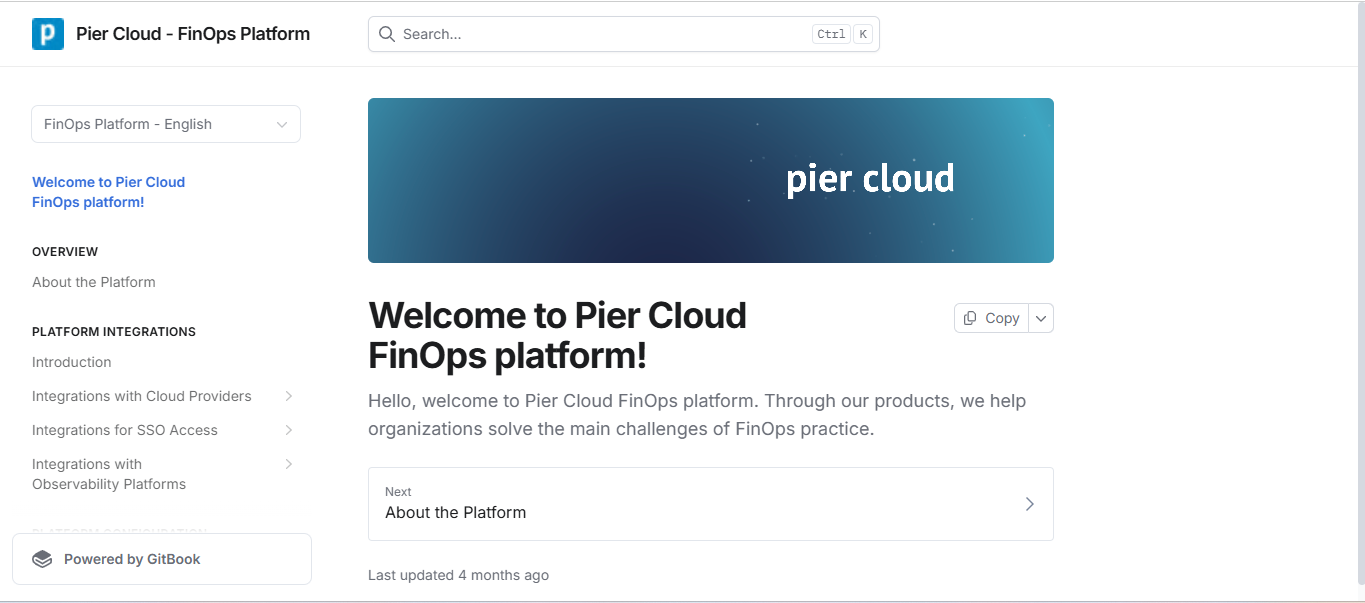Viewport: 1365px width, 603px height.
Task: Go to Introduction in sidebar
Action: click(72, 362)
